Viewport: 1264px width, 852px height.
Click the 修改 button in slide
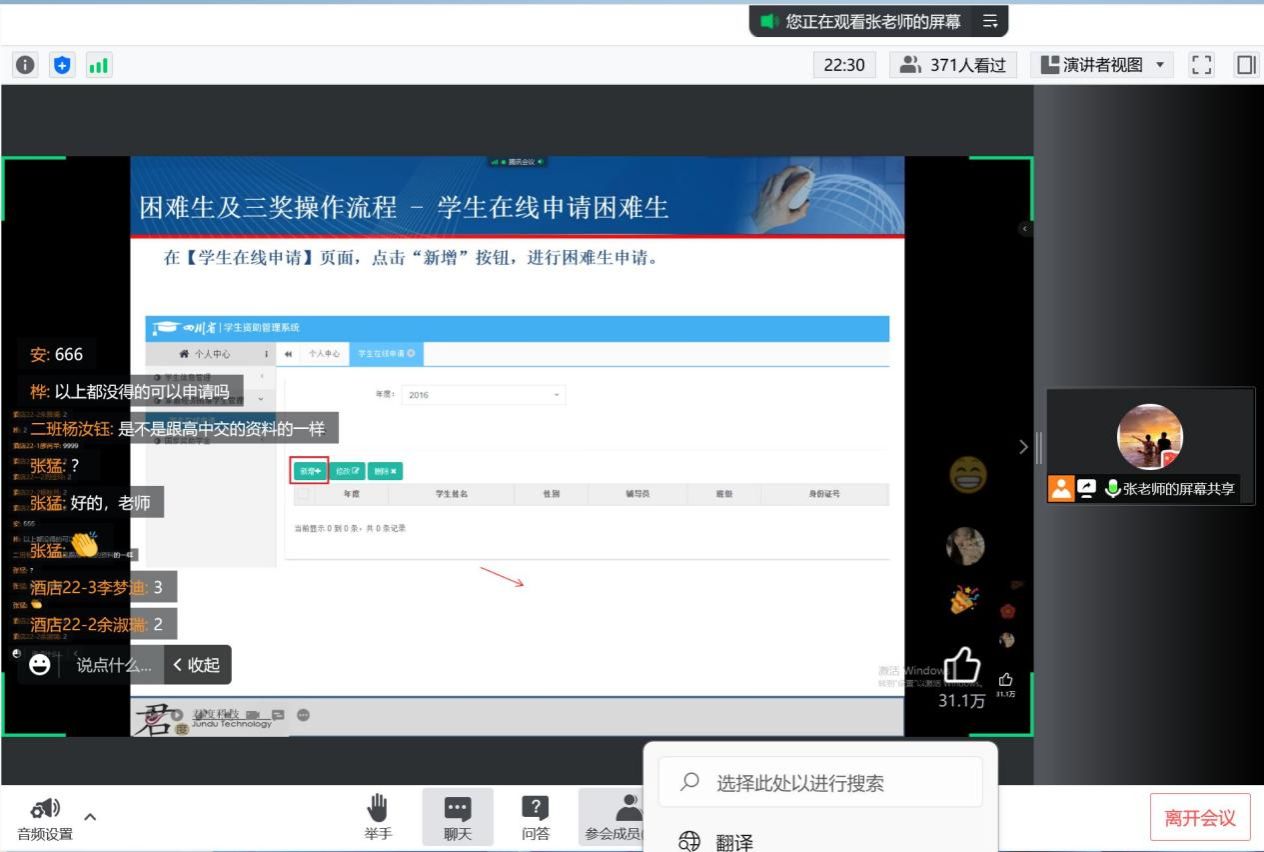[x=348, y=471]
